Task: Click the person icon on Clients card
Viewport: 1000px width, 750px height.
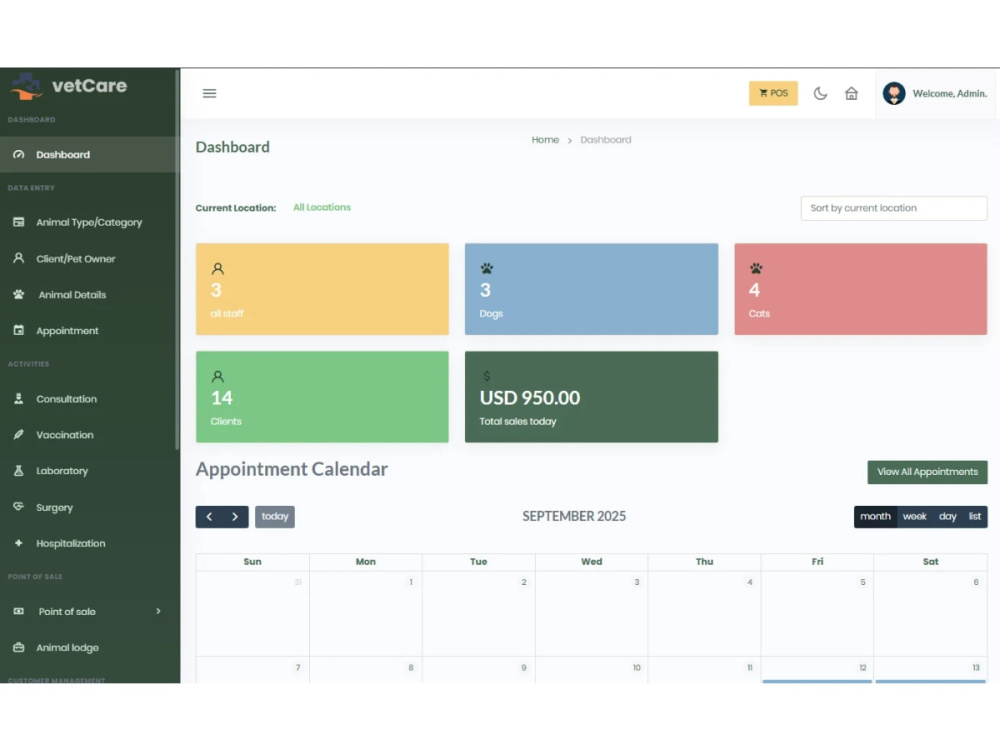Action: (217, 376)
